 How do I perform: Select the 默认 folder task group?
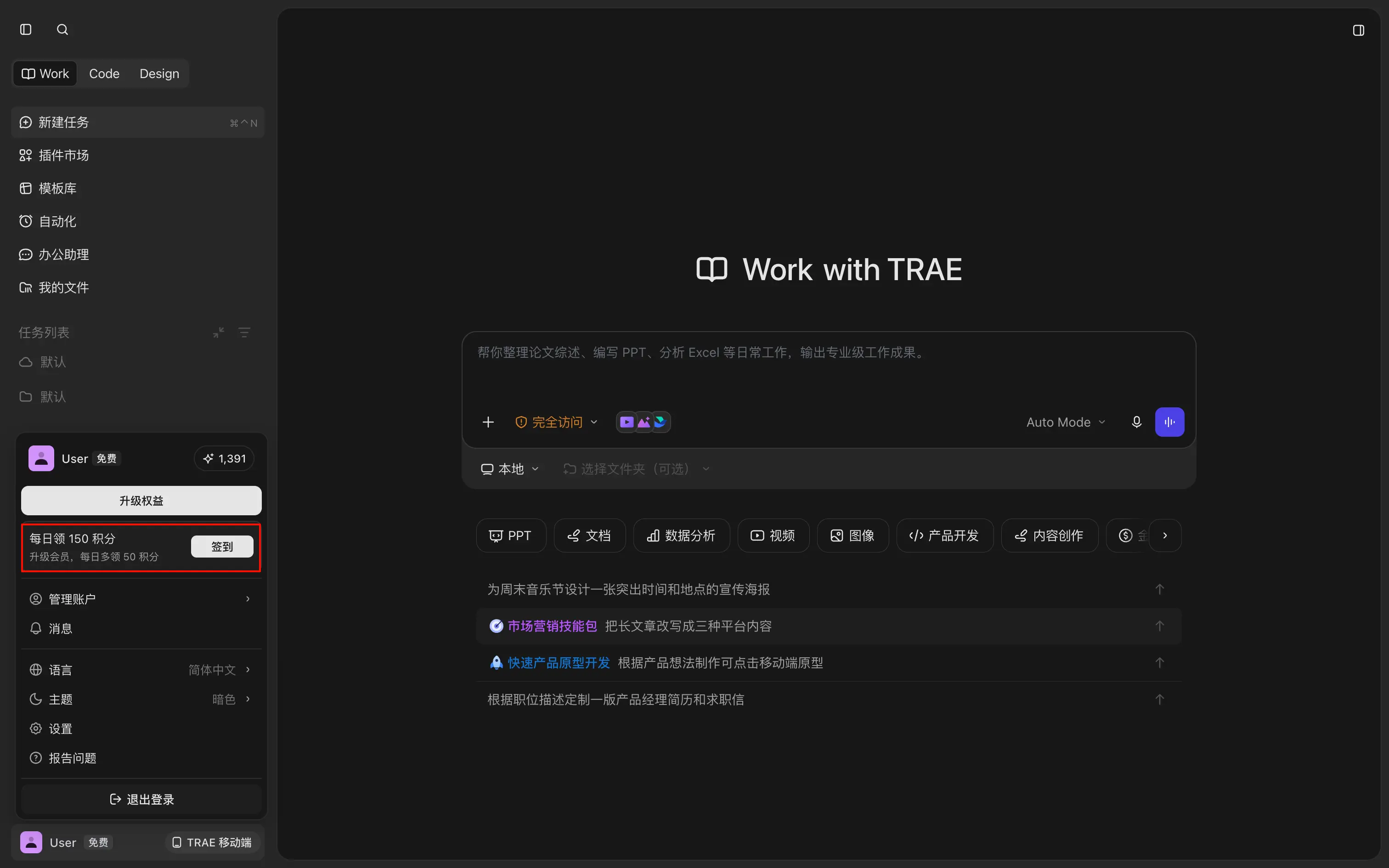[x=138, y=397]
